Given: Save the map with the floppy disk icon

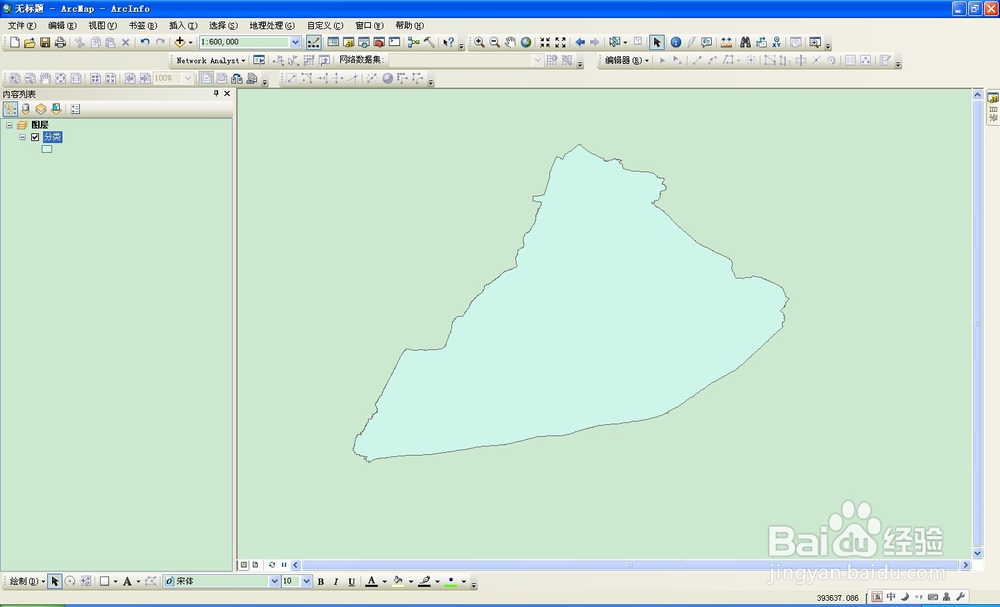Looking at the screenshot, I should (x=45, y=42).
